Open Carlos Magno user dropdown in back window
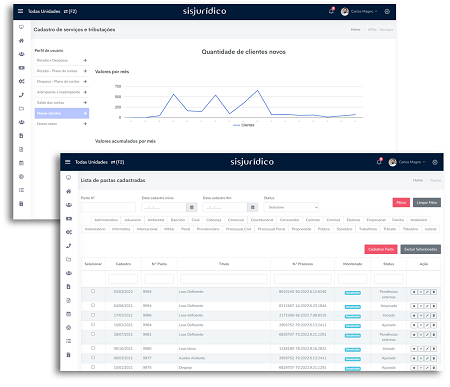 tap(364, 11)
